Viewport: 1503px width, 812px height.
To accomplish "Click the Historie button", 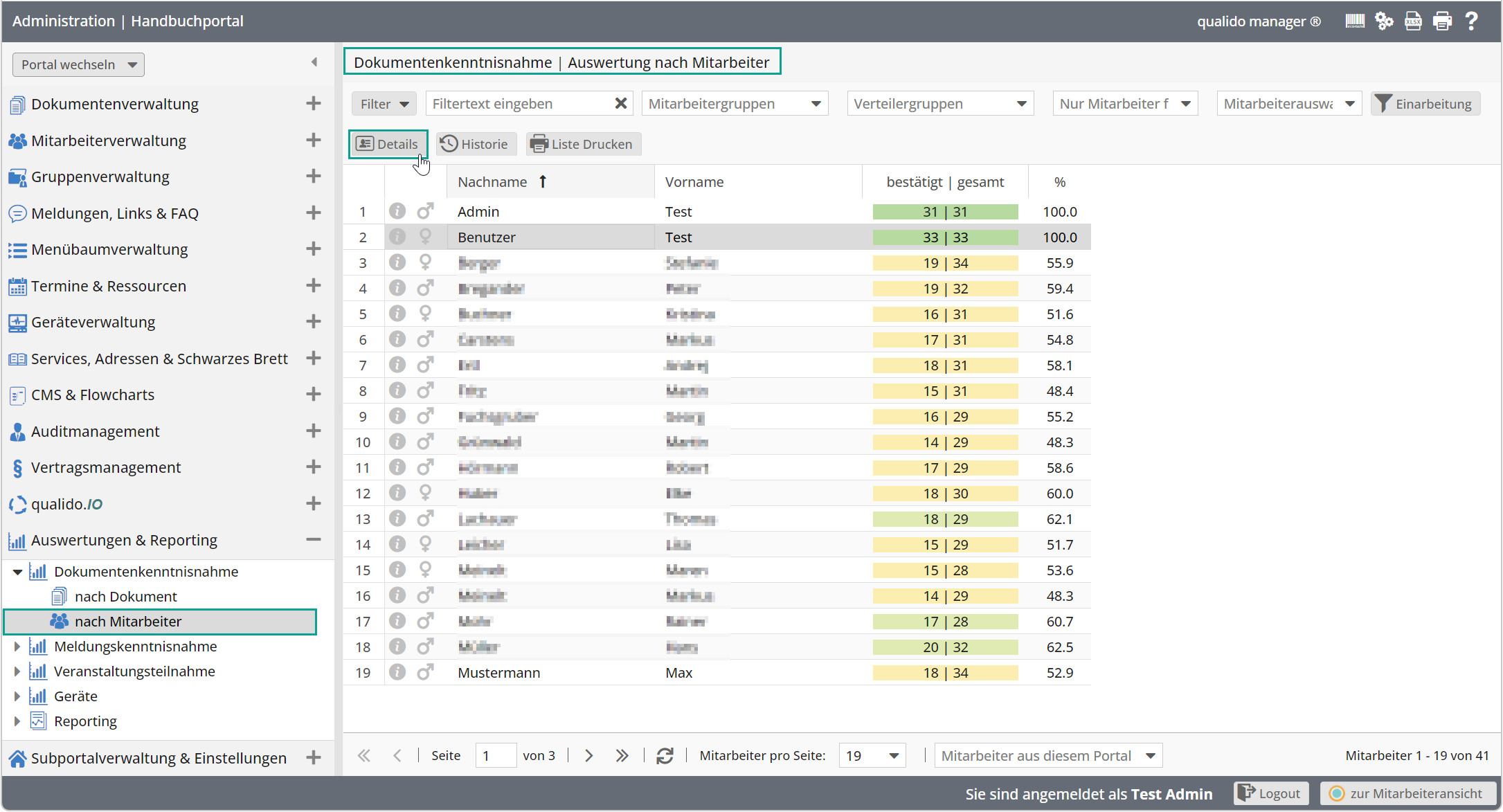I will [x=476, y=144].
